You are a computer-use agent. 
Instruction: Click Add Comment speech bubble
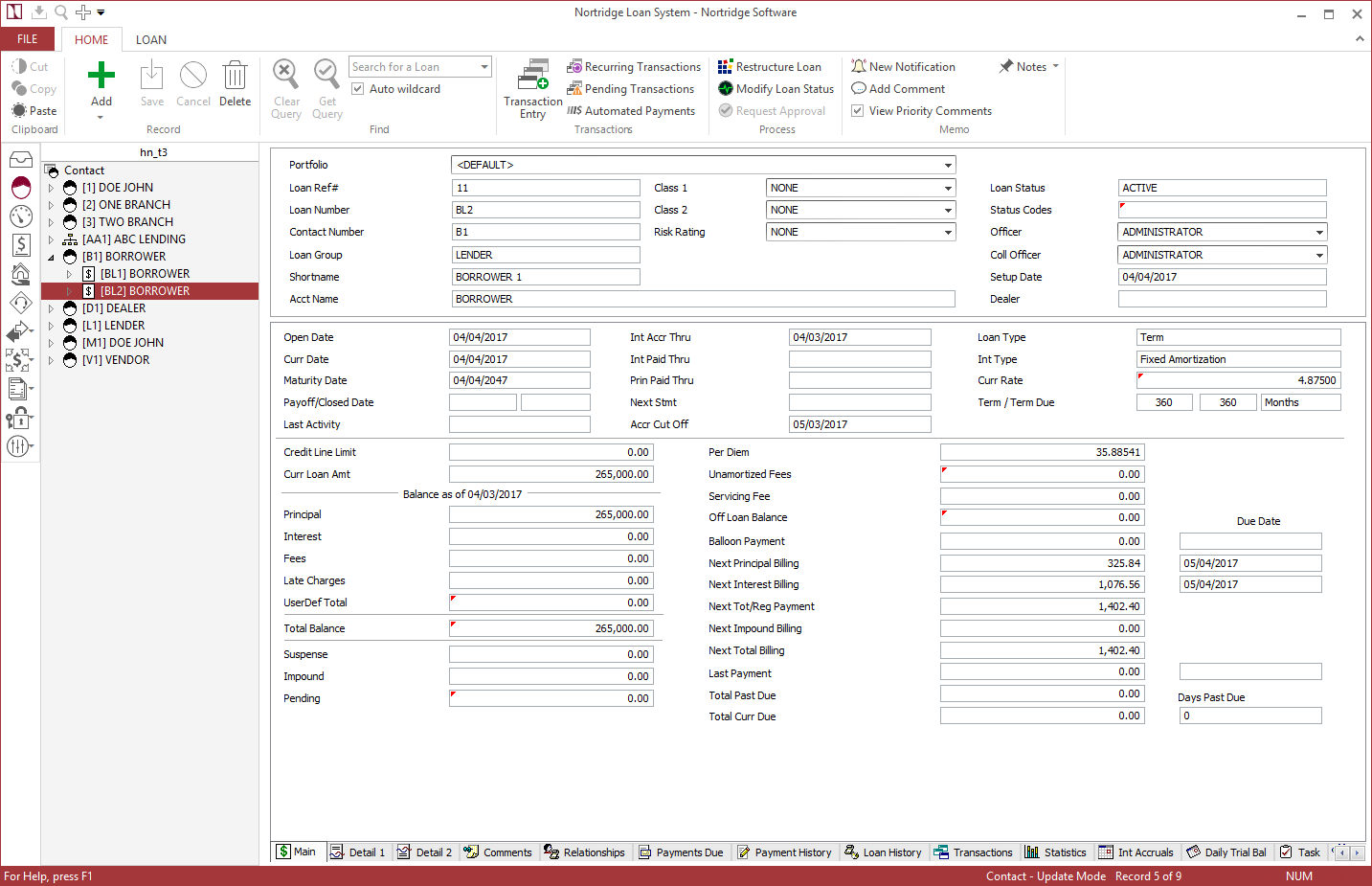tap(898, 89)
